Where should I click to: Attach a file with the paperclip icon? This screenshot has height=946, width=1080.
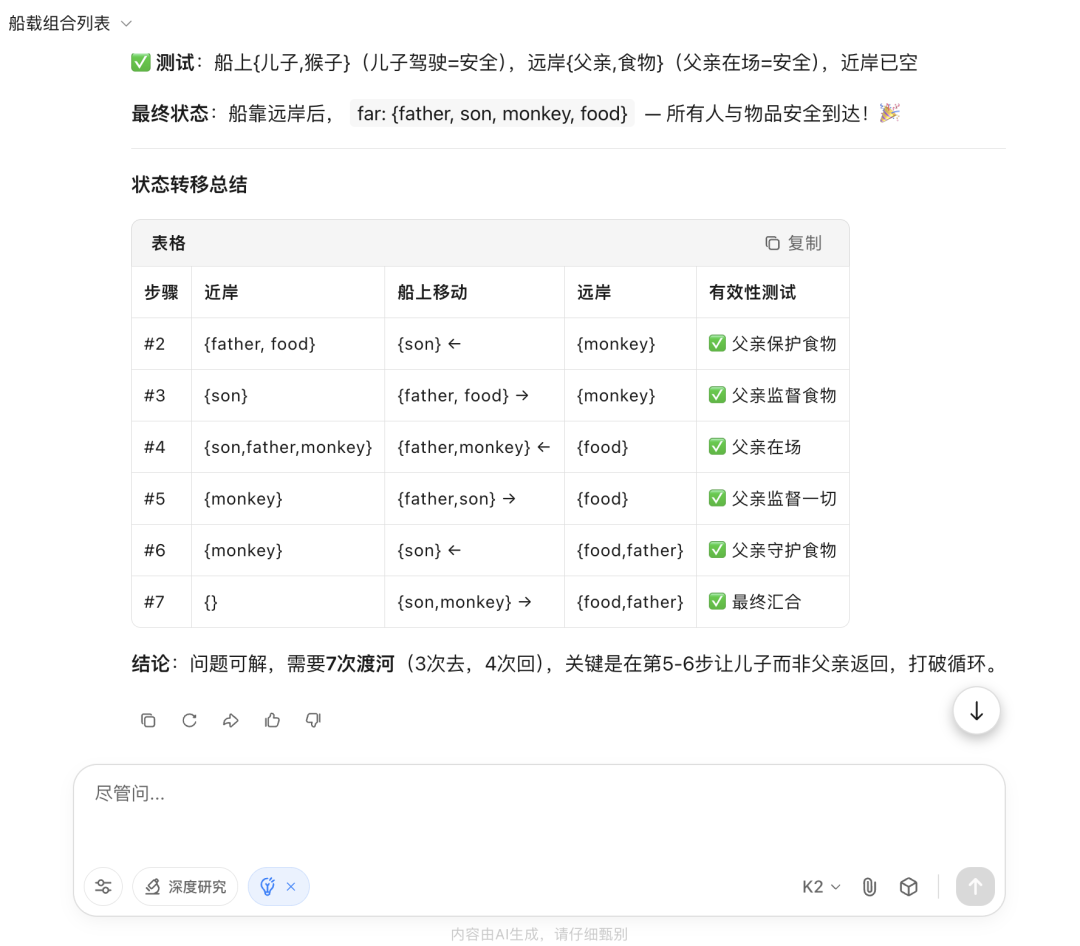(x=868, y=886)
